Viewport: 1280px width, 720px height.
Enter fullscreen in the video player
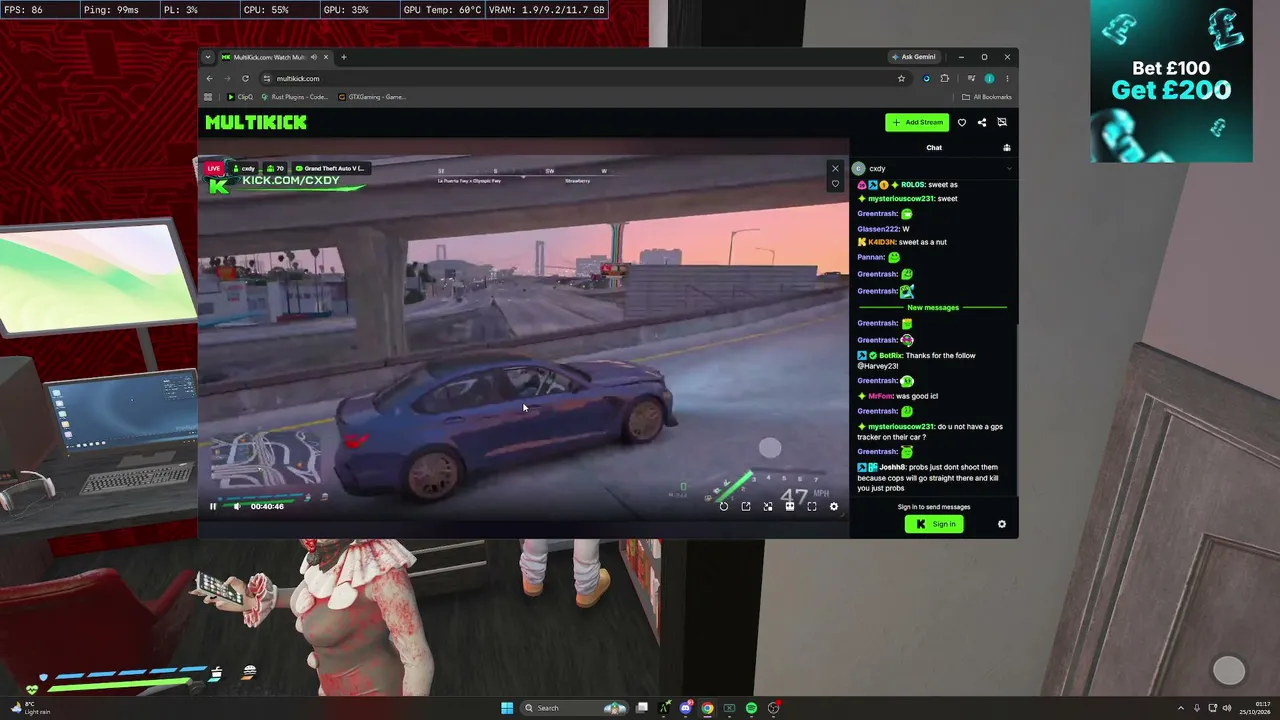(812, 506)
